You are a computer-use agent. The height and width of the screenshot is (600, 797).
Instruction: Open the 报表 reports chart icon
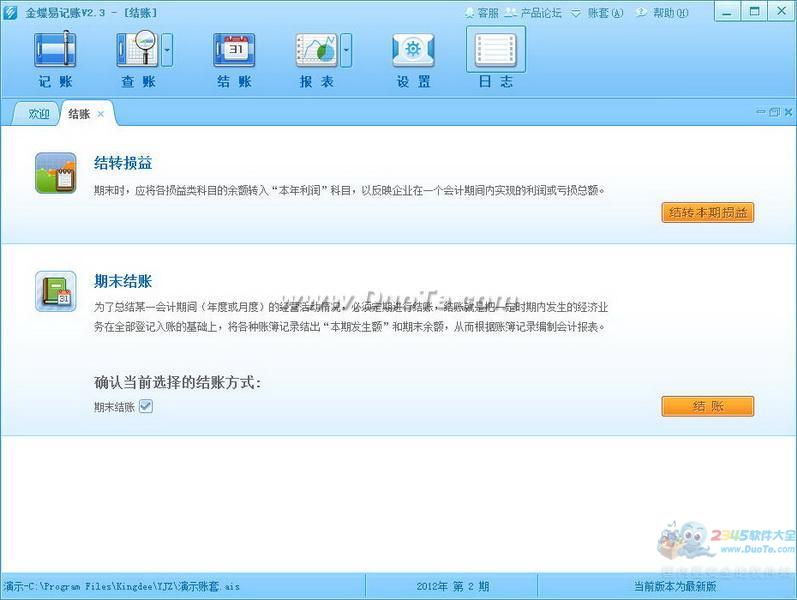click(x=316, y=50)
